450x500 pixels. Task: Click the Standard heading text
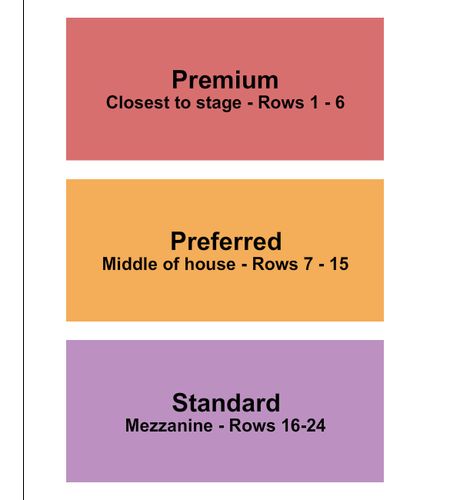pyautogui.click(x=226, y=402)
